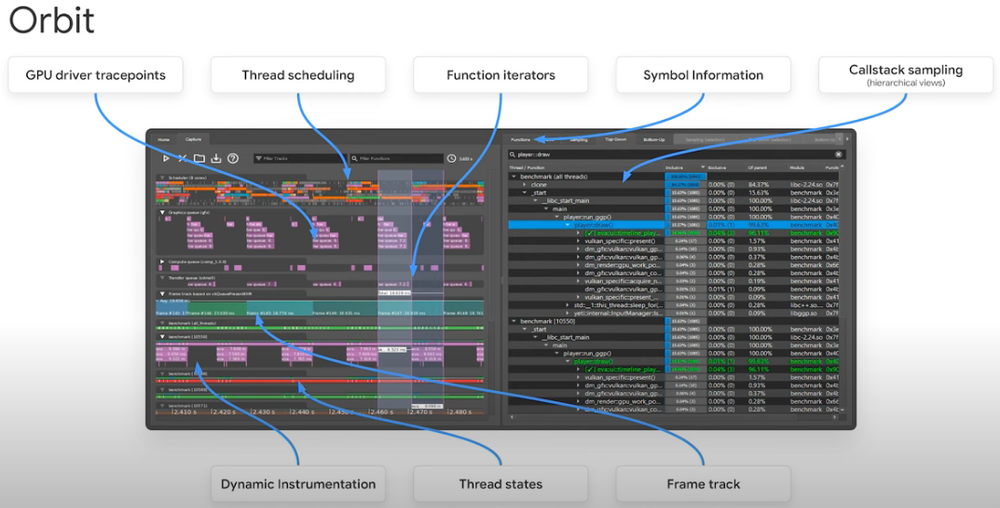Click the libc++.so module cell
Image resolution: width=1000 pixels, height=508 pixels.
(805, 305)
